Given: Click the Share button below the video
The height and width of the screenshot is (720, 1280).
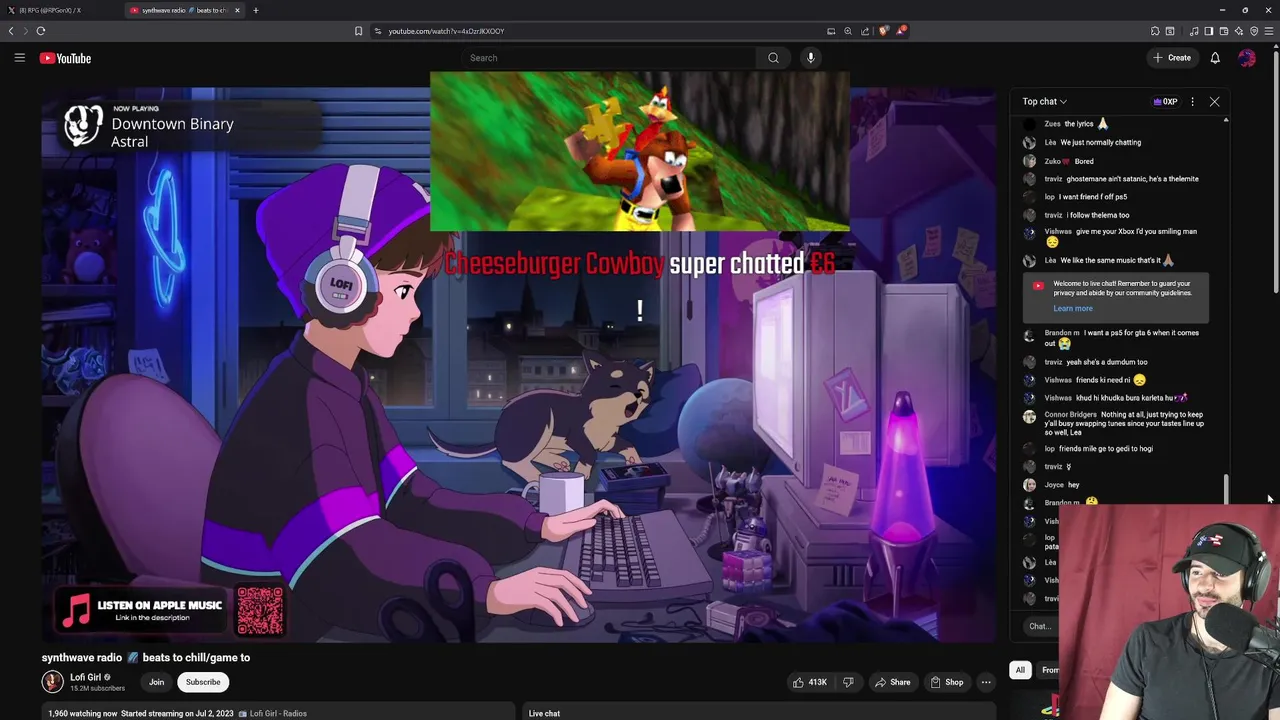Looking at the screenshot, I should point(892,682).
